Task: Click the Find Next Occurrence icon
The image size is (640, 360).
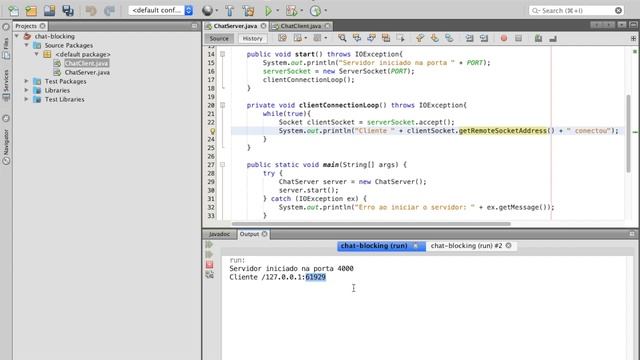Action: 371,38
